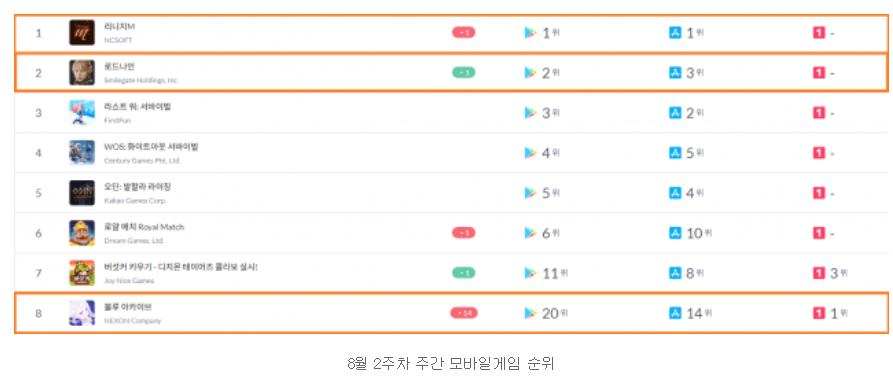Click the NEXON Company publisher name
Image resolution: width=893 pixels, height=377 pixels.
(132, 321)
